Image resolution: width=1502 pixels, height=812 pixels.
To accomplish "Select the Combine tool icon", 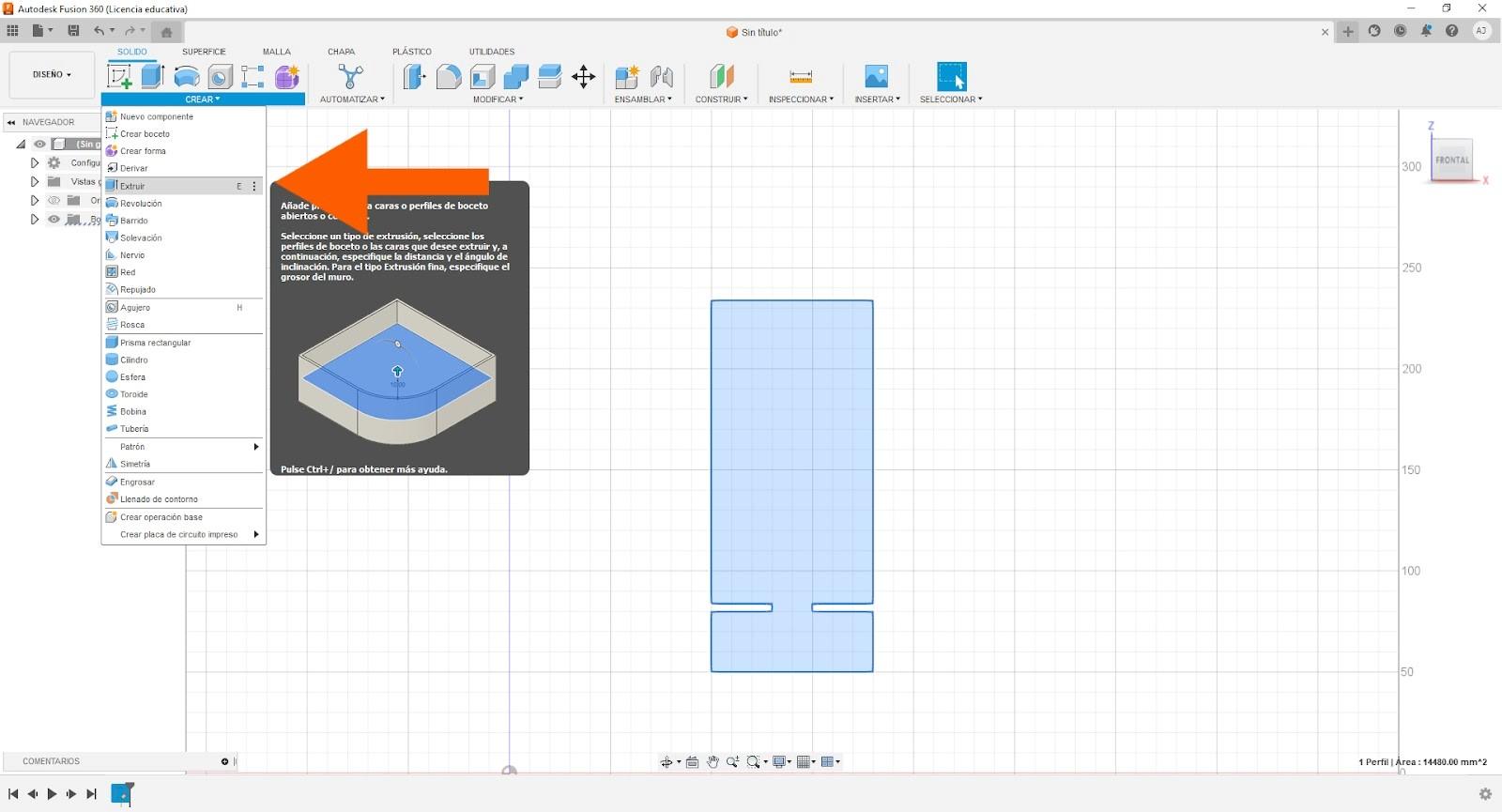I will click(516, 76).
